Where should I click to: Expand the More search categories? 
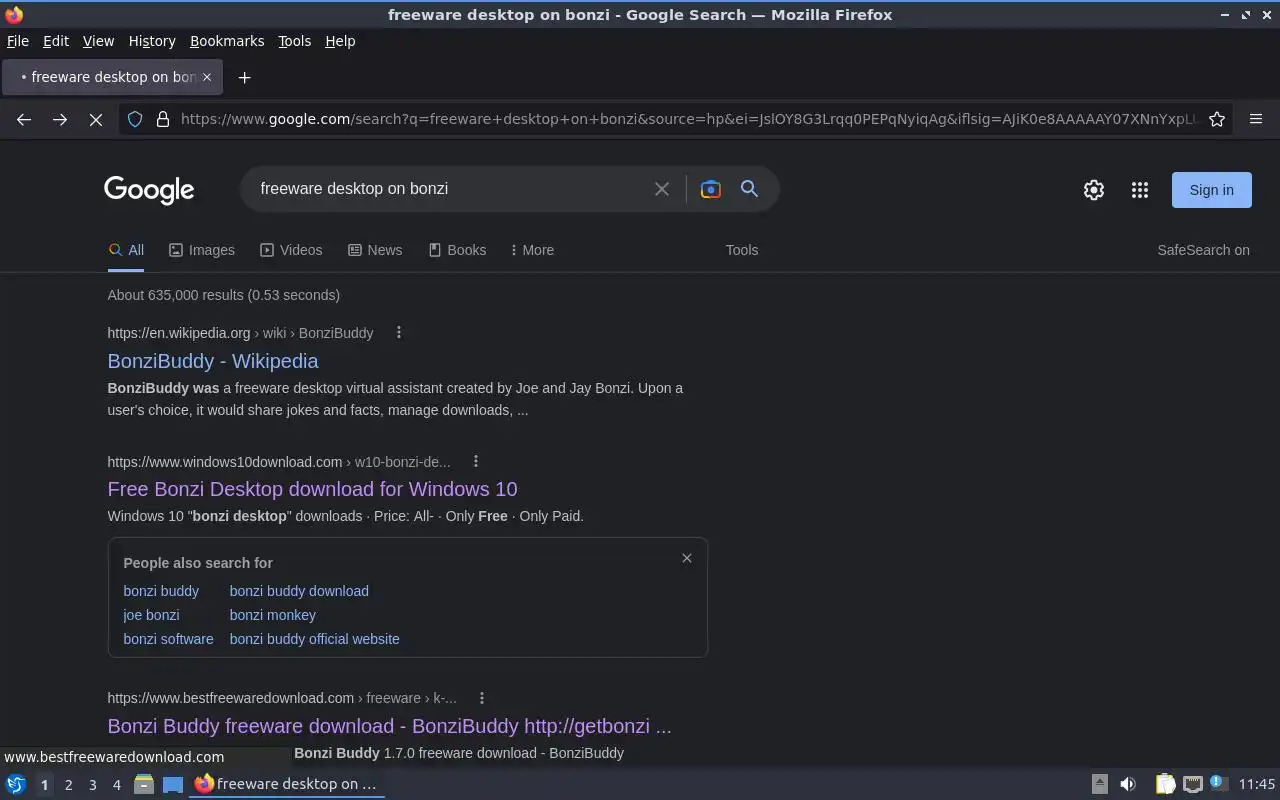click(532, 250)
